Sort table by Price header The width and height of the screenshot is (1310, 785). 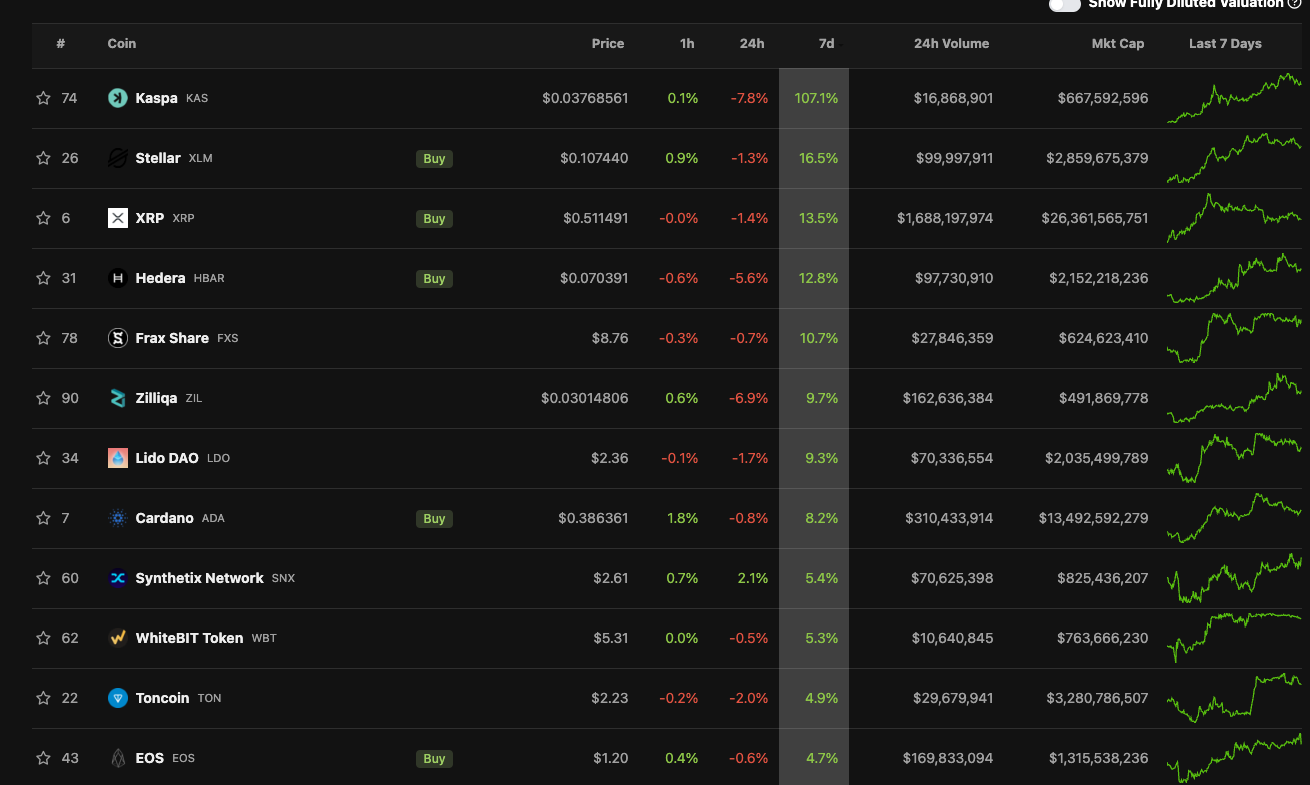[608, 44]
